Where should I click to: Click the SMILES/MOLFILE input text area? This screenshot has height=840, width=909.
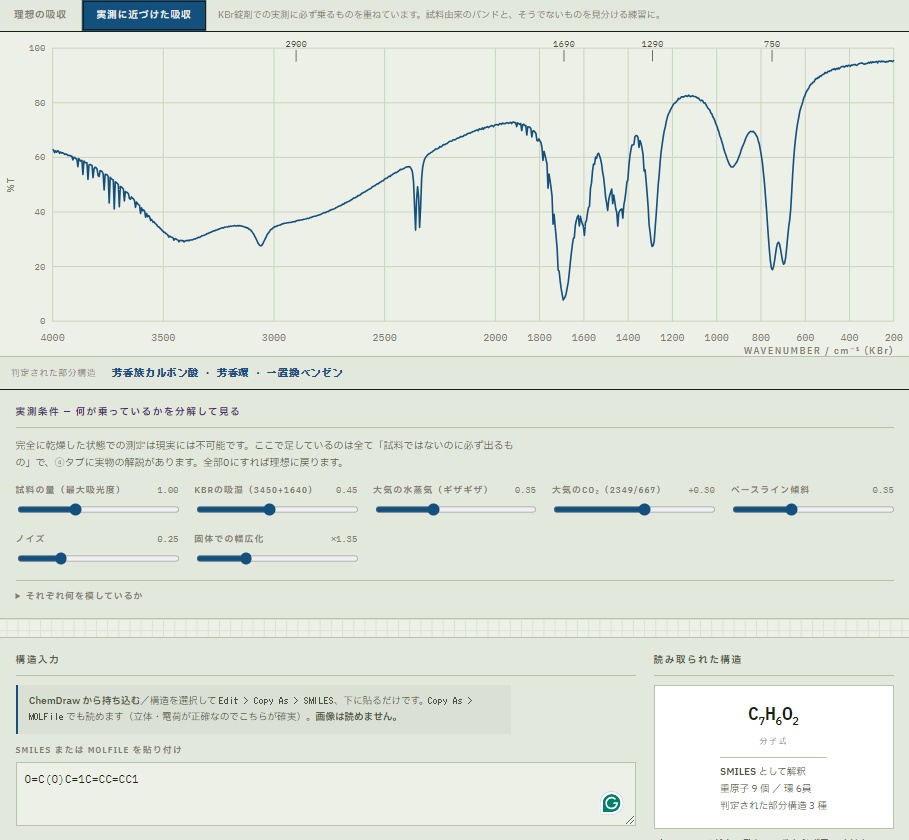click(x=325, y=794)
